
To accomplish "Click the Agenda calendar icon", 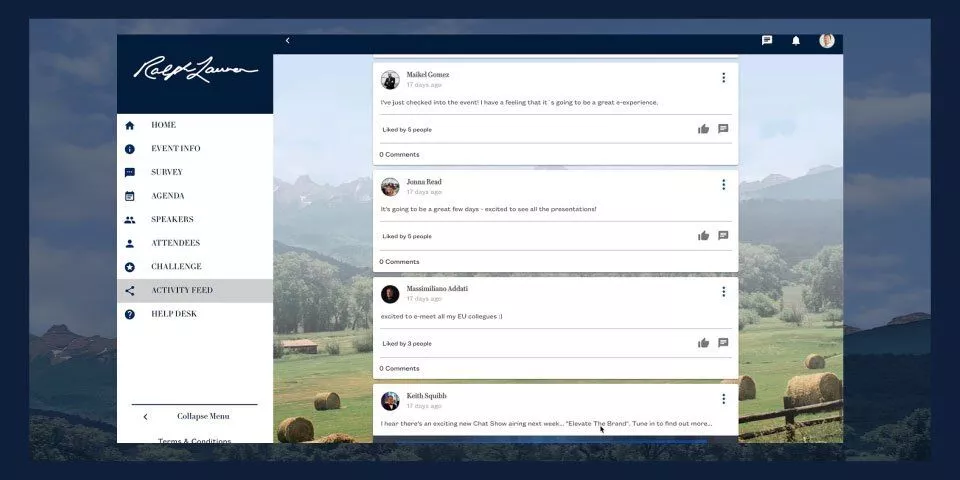I will 130,196.
